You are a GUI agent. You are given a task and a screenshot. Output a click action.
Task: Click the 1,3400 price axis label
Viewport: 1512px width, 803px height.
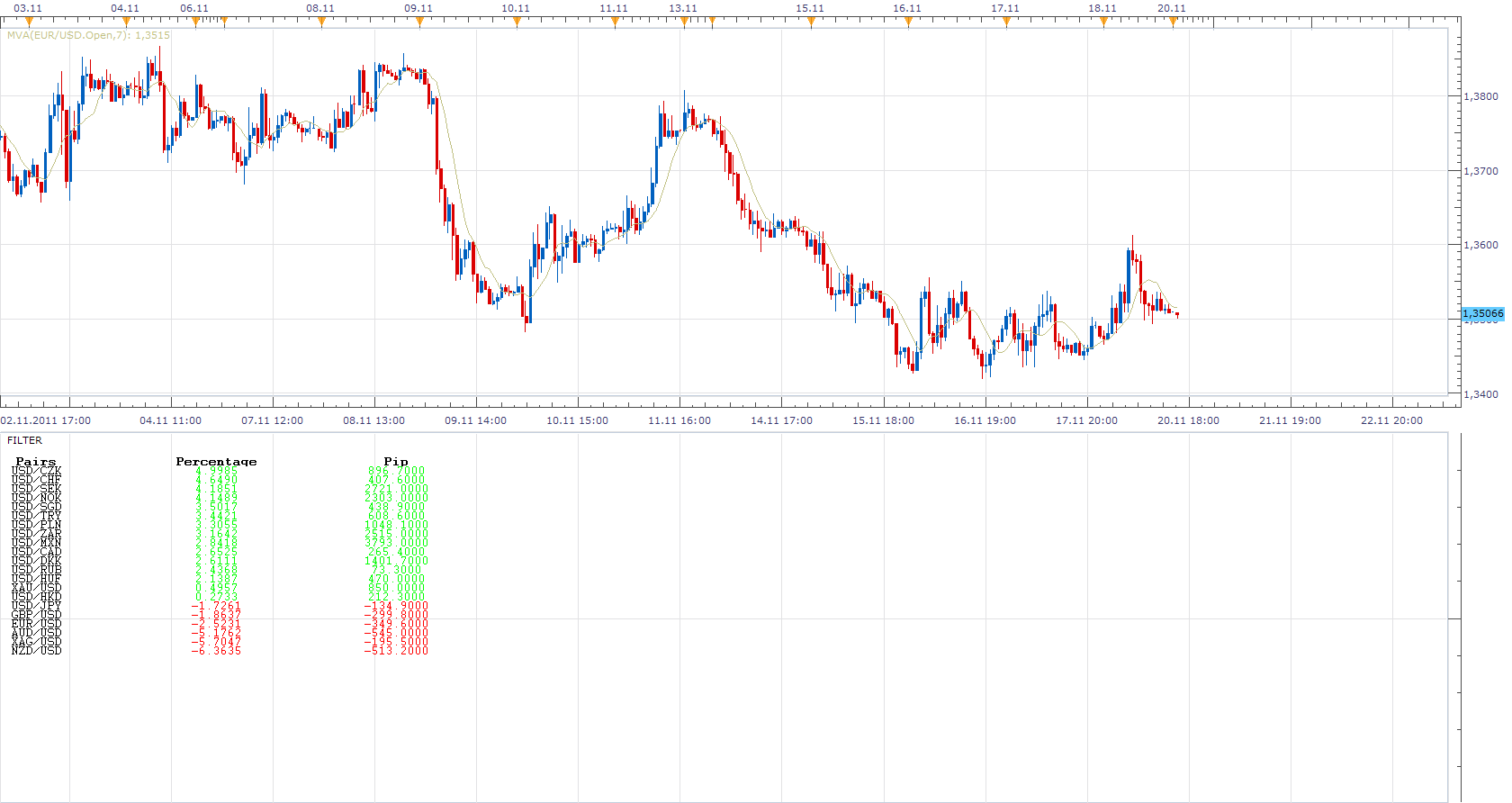tap(1481, 394)
